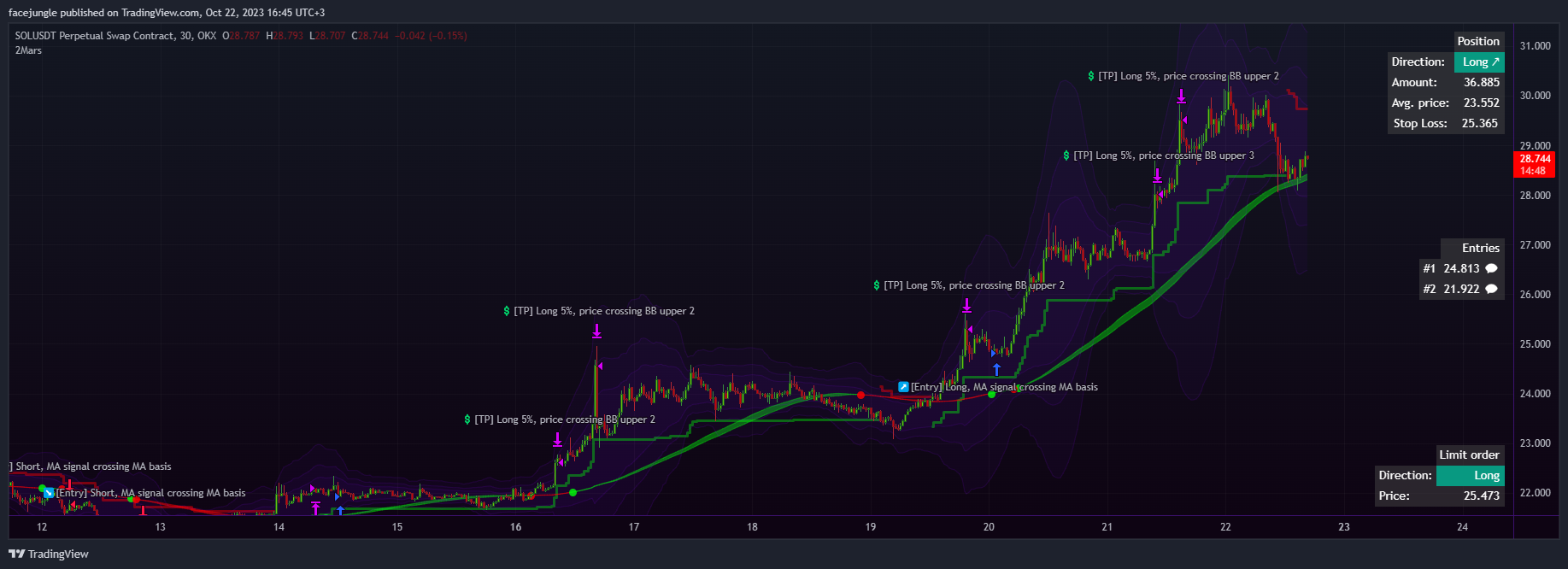Click the Avg. price: label
The image size is (1568, 569).
pyautogui.click(x=1420, y=103)
